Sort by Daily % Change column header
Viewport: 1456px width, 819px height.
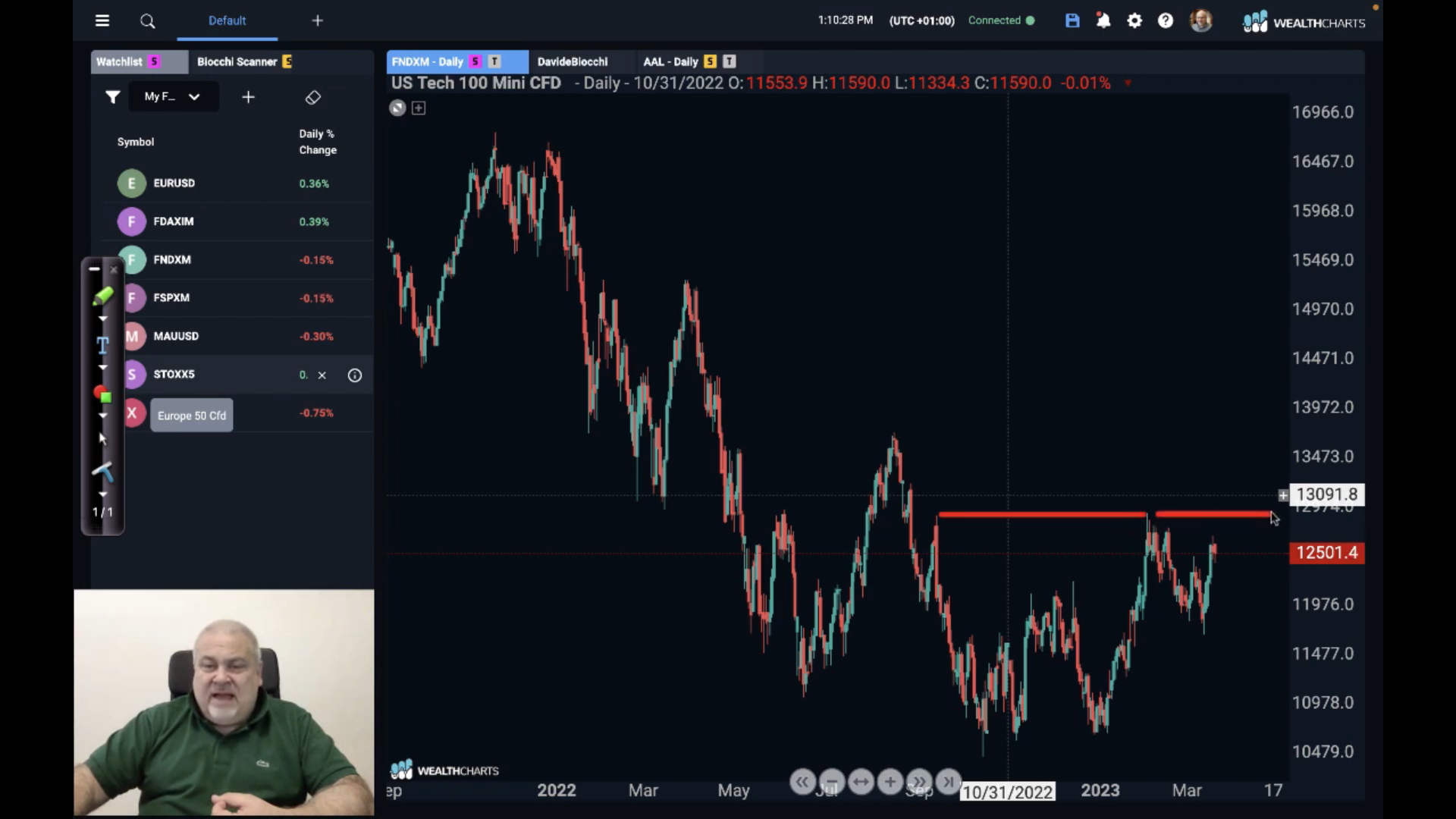point(318,142)
